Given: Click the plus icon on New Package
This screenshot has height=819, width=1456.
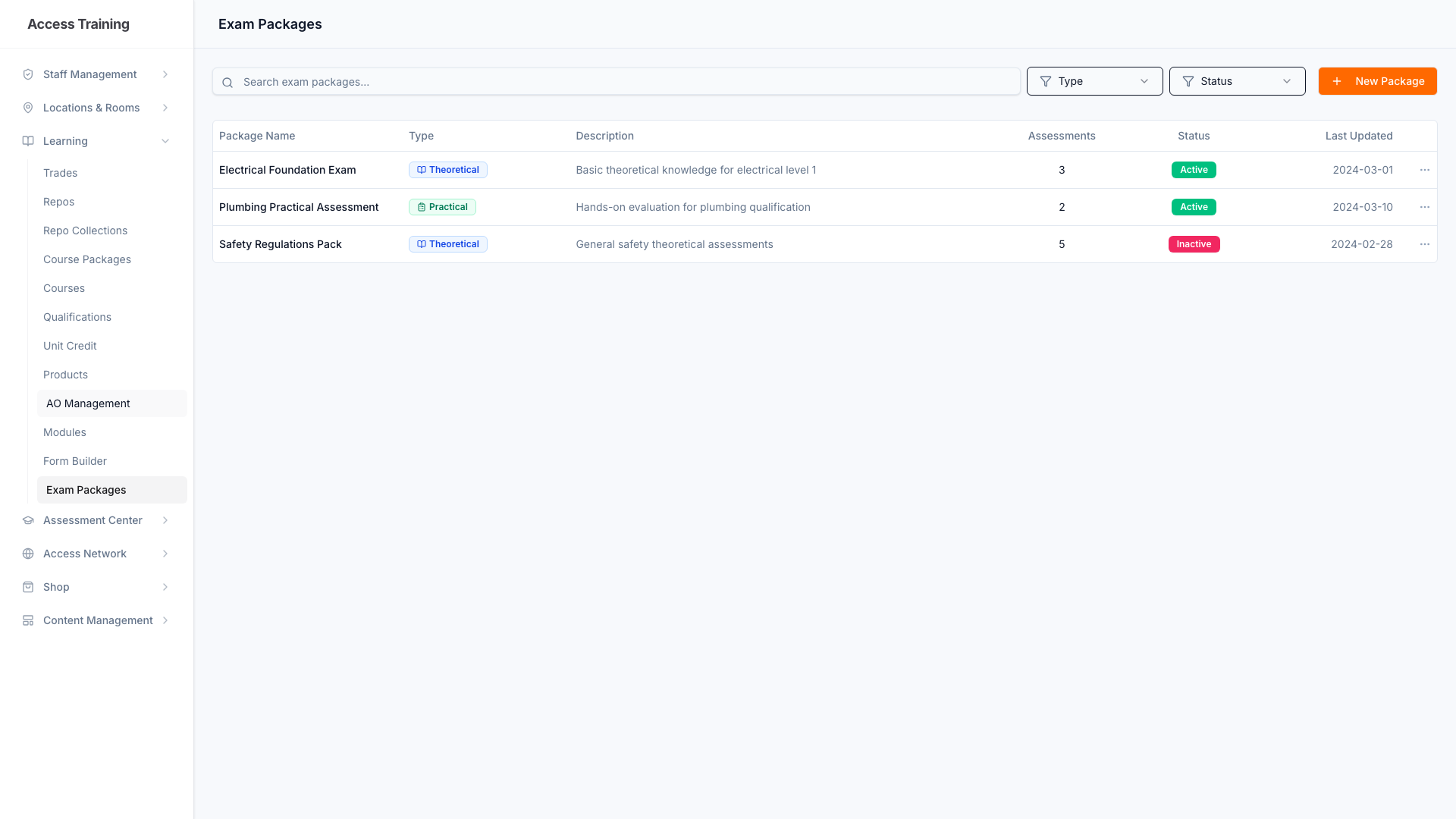Looking at the screenshot, I should coord(1337,81).
